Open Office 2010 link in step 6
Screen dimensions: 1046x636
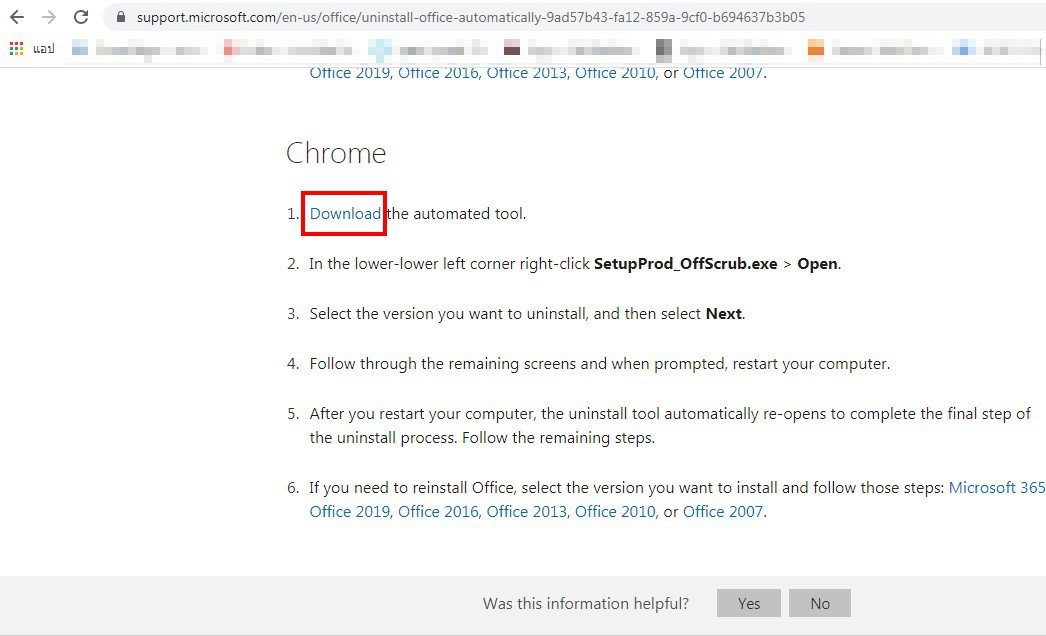pos(615,511)
